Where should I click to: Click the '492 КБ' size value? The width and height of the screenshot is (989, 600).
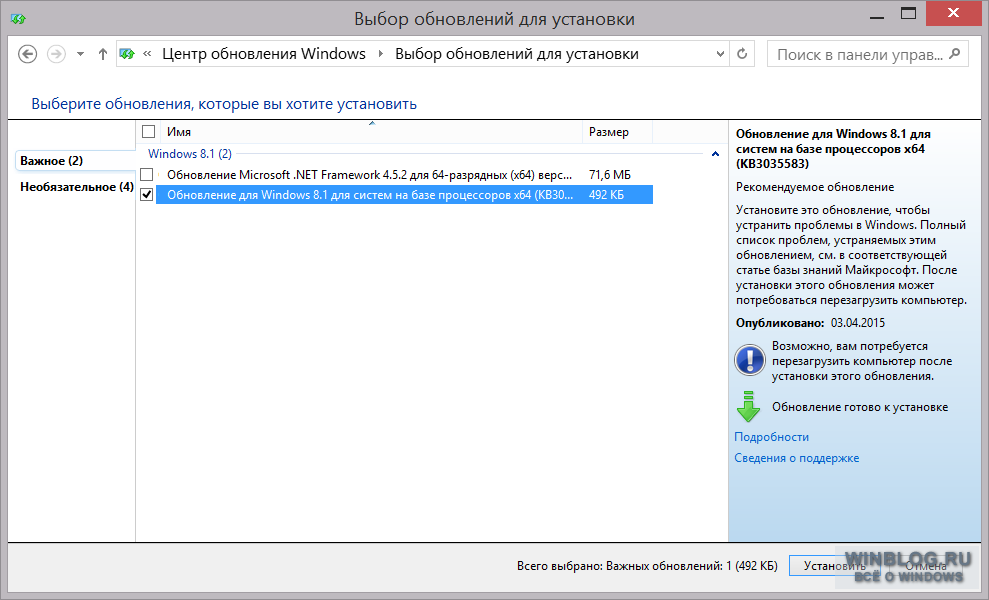(606, 195)
